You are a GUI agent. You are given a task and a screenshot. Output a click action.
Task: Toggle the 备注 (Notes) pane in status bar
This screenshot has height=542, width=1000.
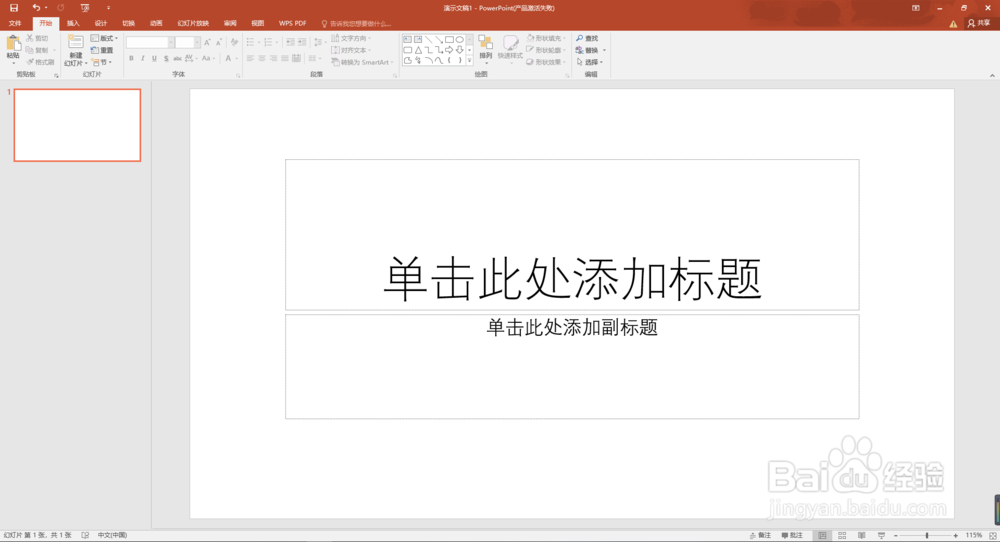(x=760, y=536)
